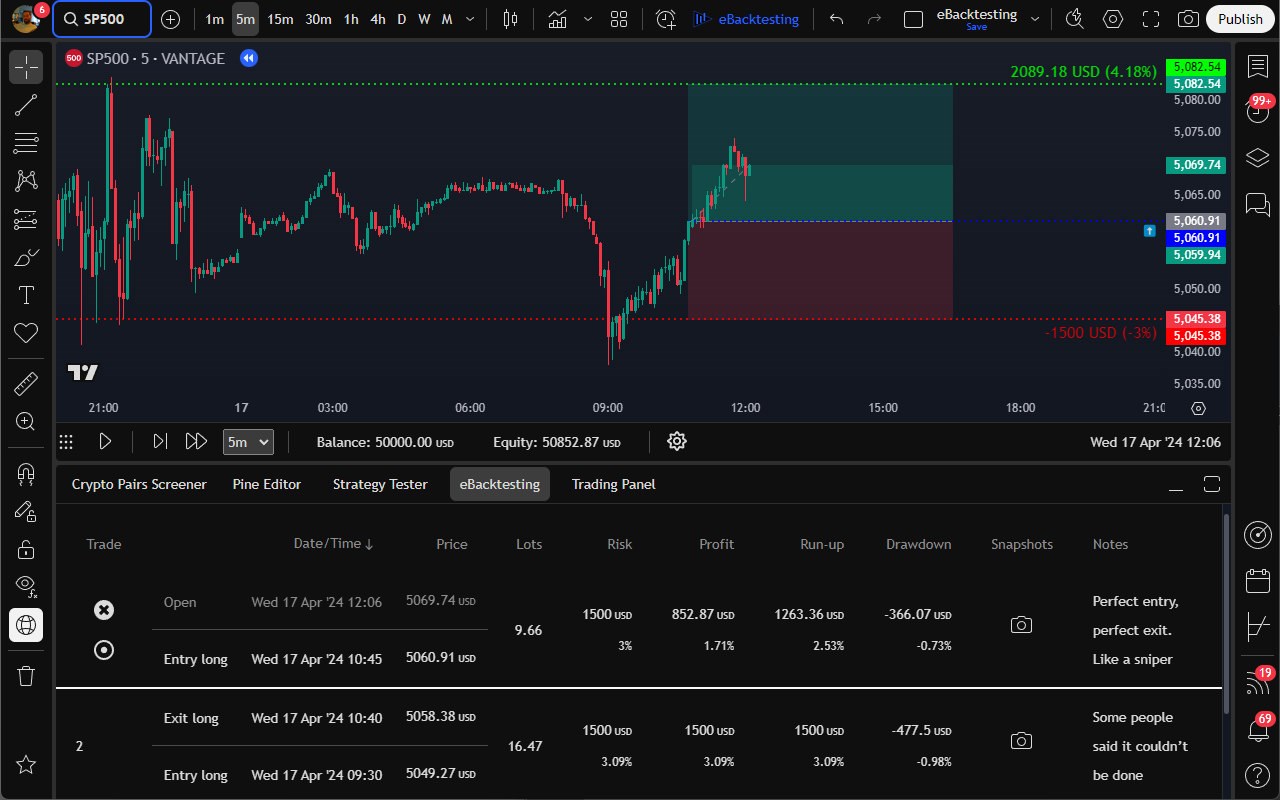The width and height of the screenshot is (1280, 800).
Task: Expand the replay speed 5m dropdown
Action: pos(248,441)
